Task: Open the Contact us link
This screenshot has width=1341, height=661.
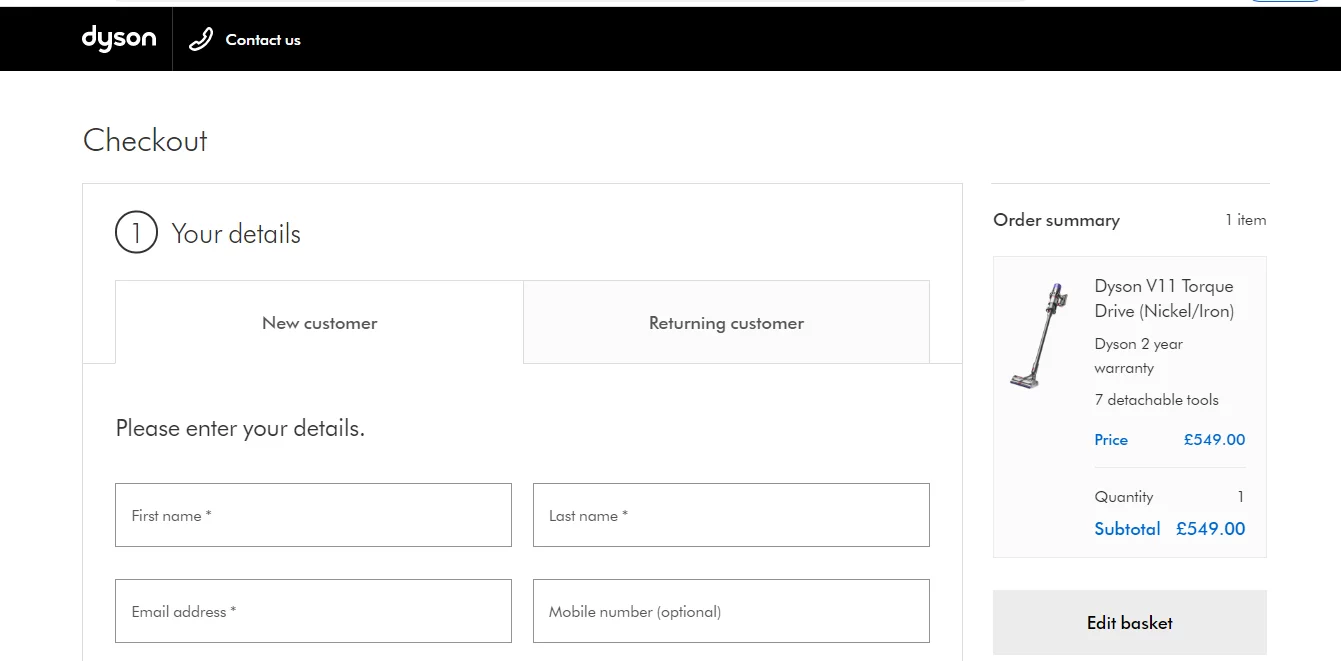Action: pos(263,40)
